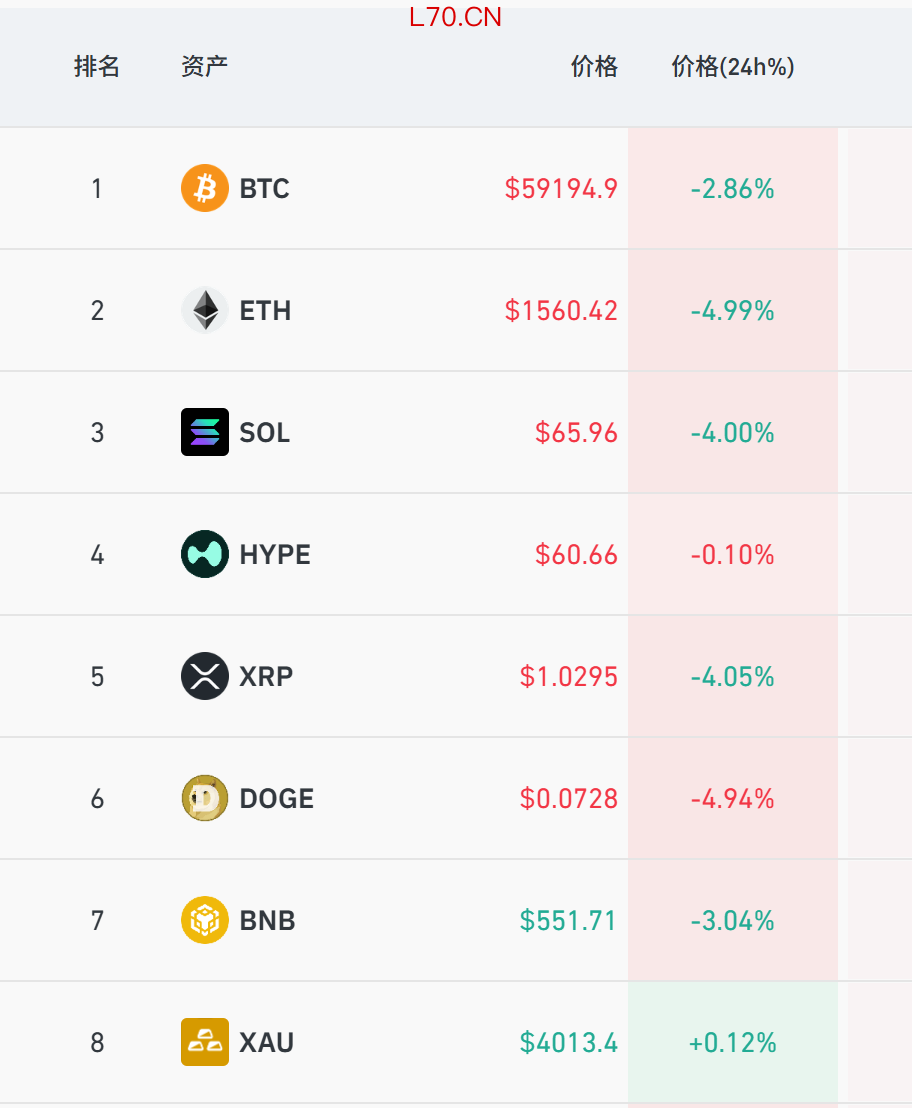
Task: Click the BNB coin icon
Action: (205, 920)
